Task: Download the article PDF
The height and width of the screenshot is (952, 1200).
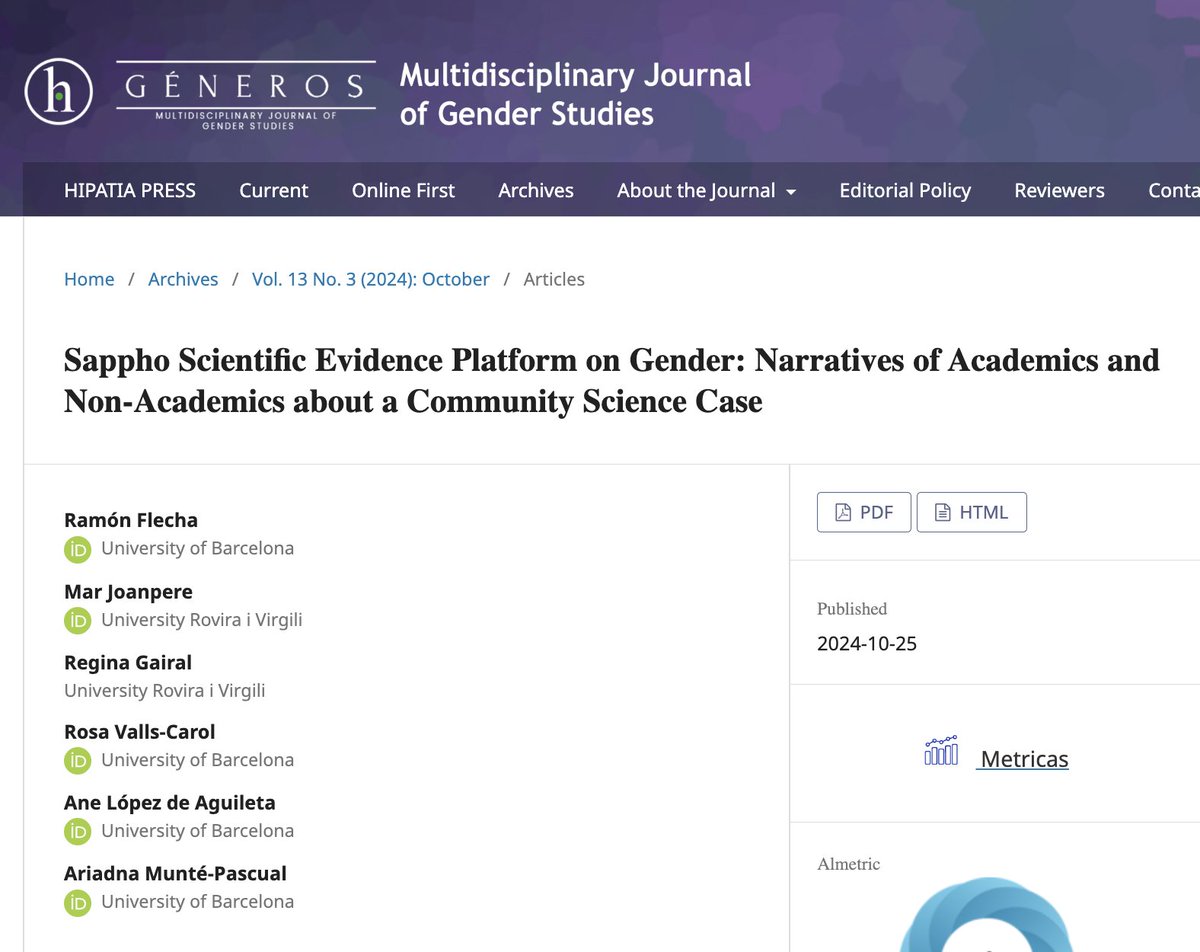Action: [x=864, y=512]
